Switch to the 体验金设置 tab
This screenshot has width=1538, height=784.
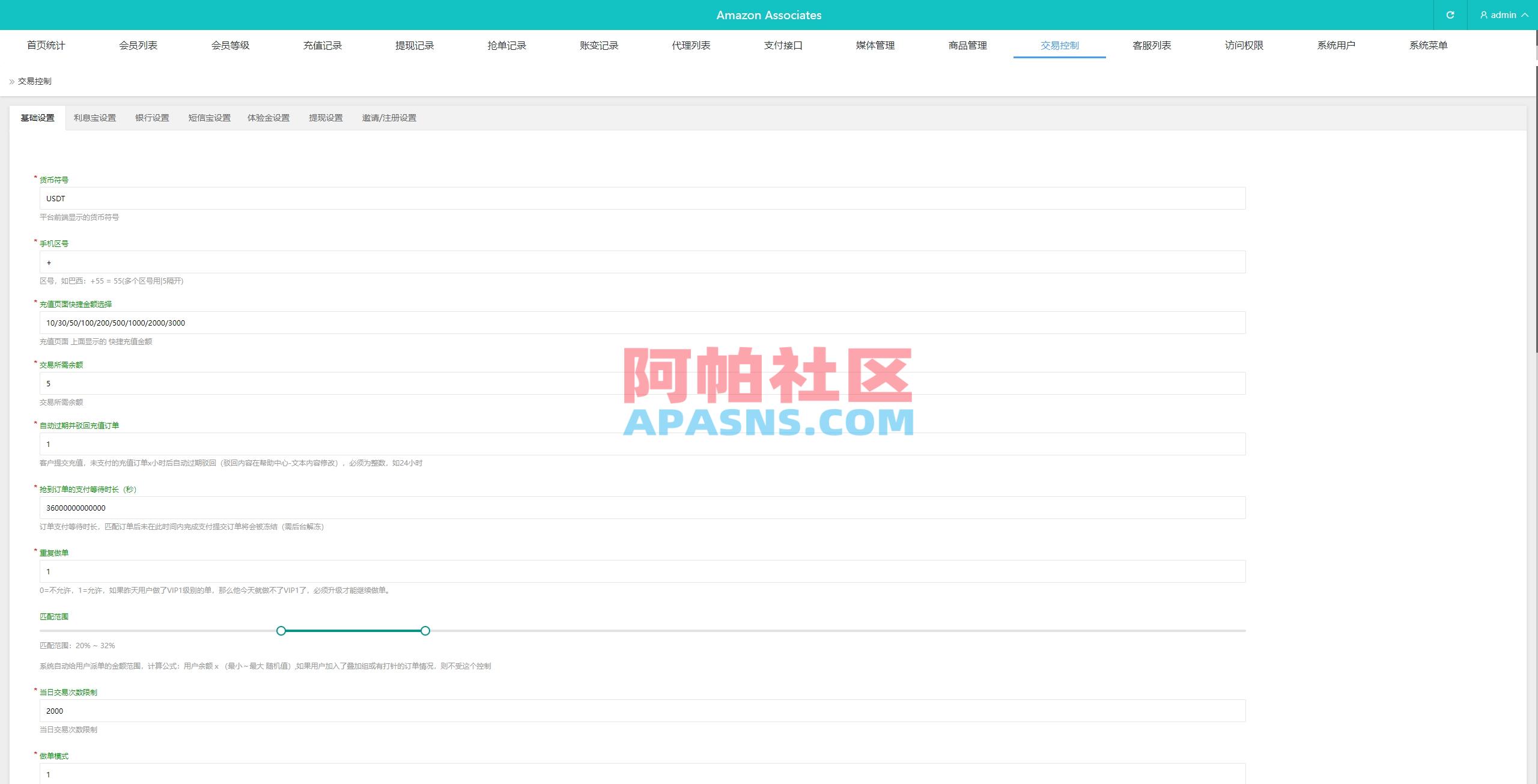click(269, 118)
